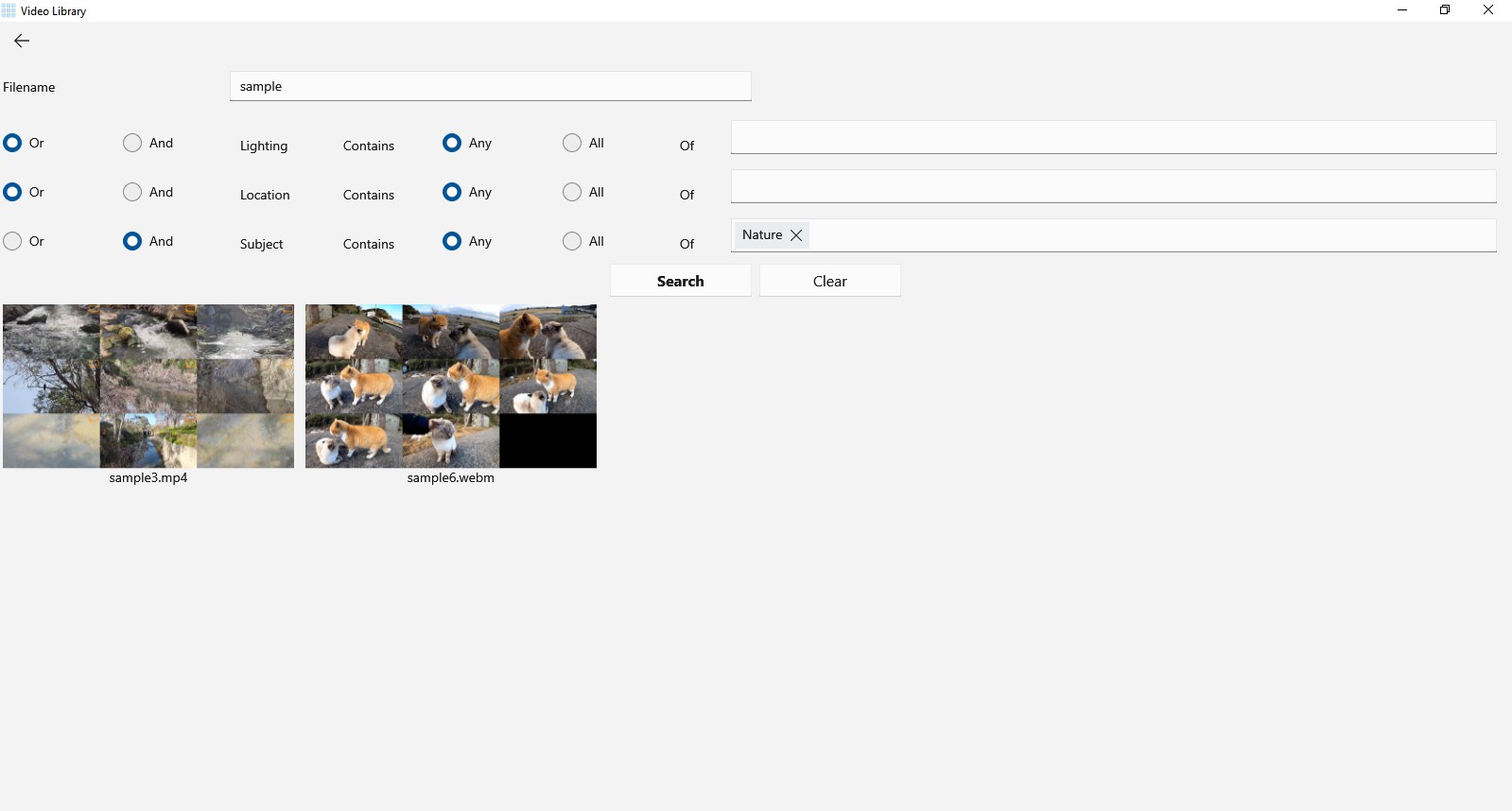Close the Video Library window
The image size is (1512, 811).
pos(1488,10)
